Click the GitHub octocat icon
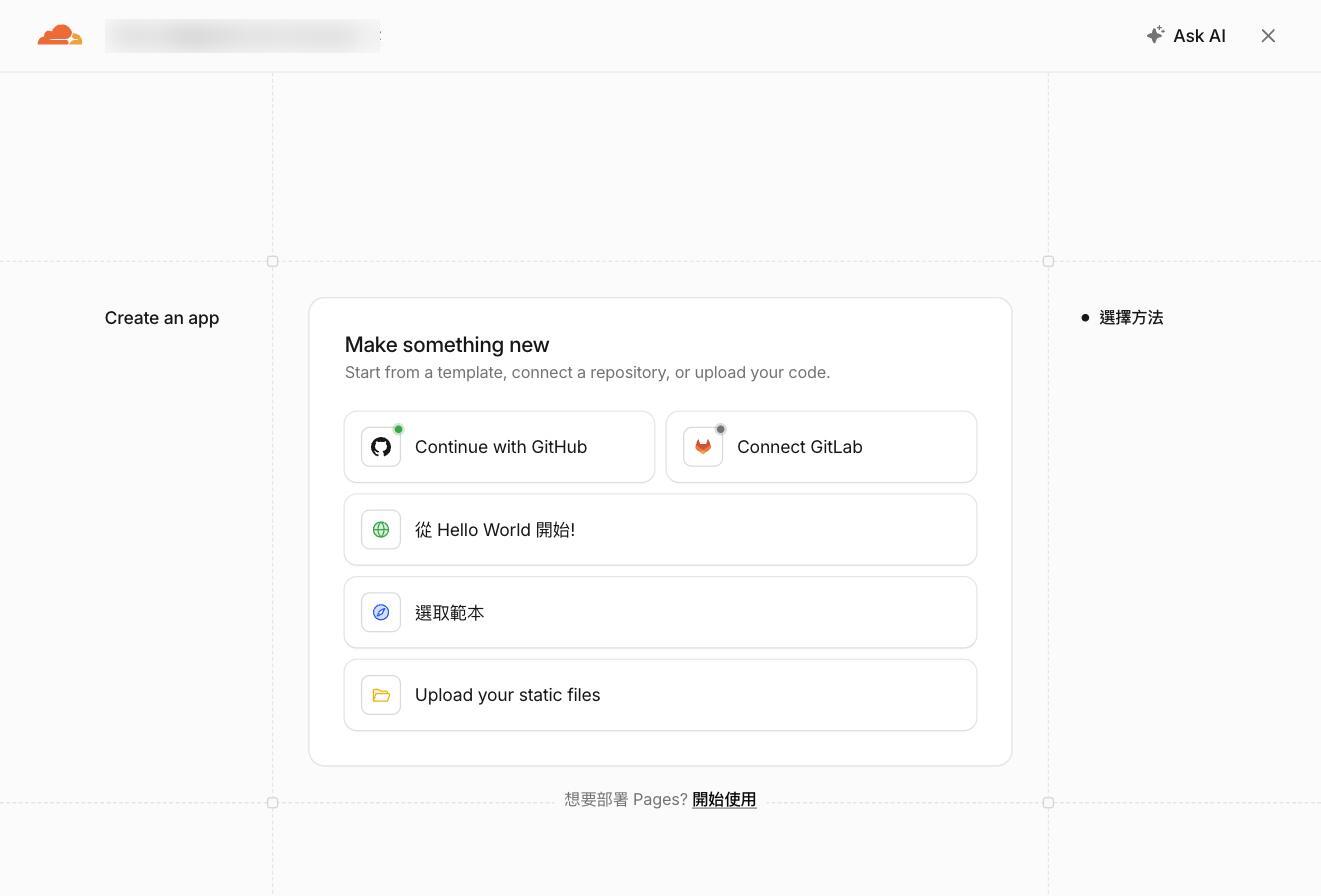Viewport: 1321px width, 896px height. point(381,447)
